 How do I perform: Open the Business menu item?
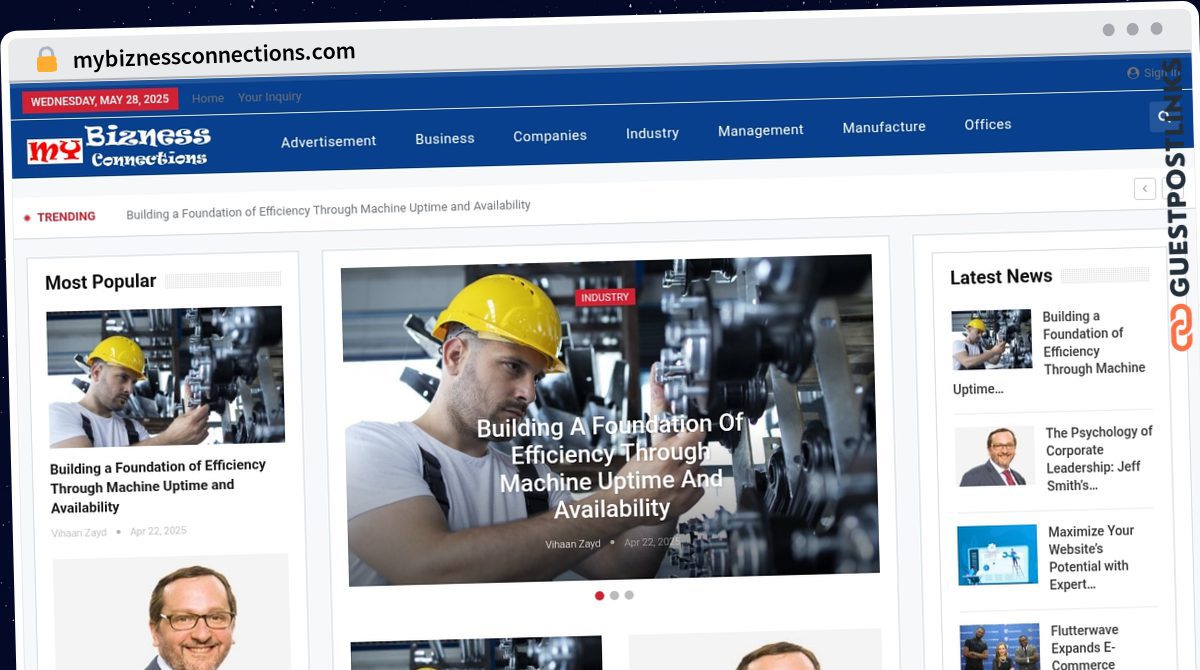[x=445, y=139]
